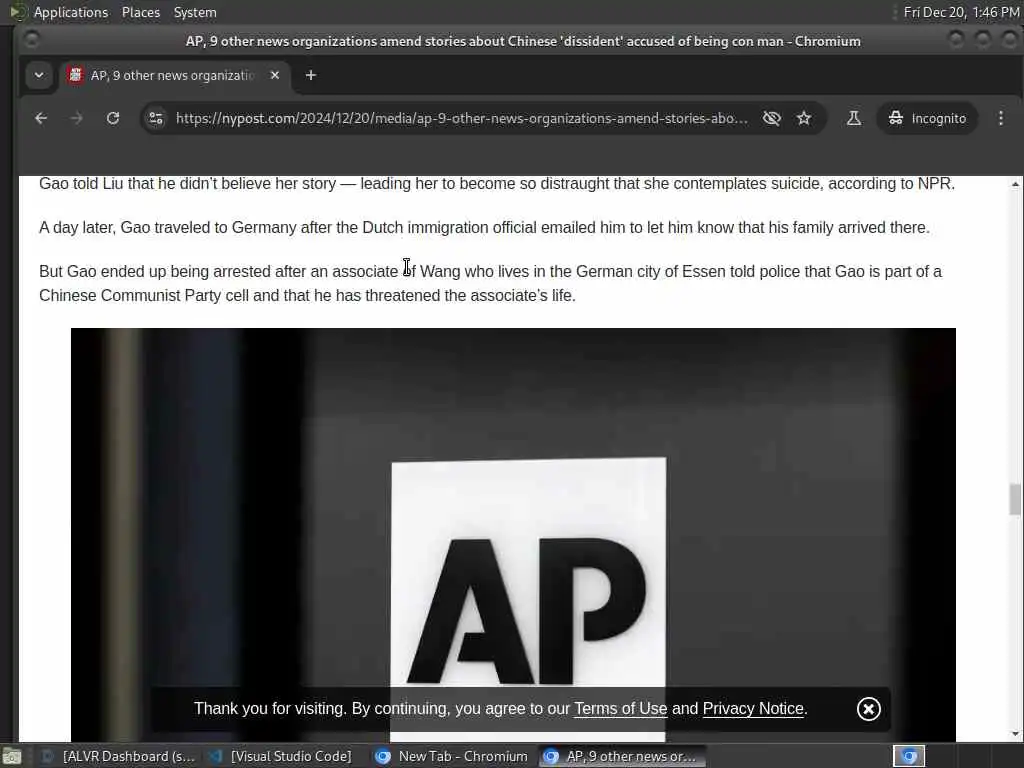
Task: Click the forward navigation arrow
Action: [x=76, y=118]
